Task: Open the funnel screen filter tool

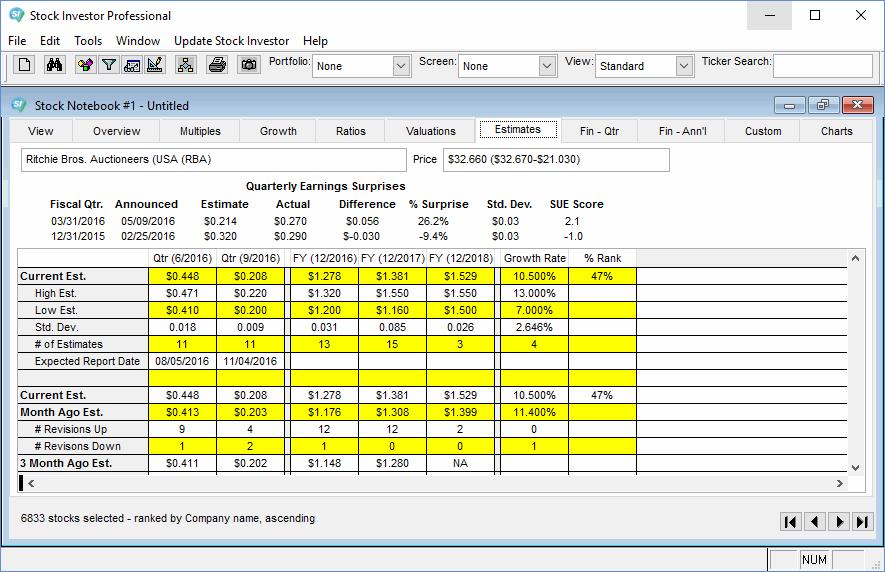Action: point(108,65)
